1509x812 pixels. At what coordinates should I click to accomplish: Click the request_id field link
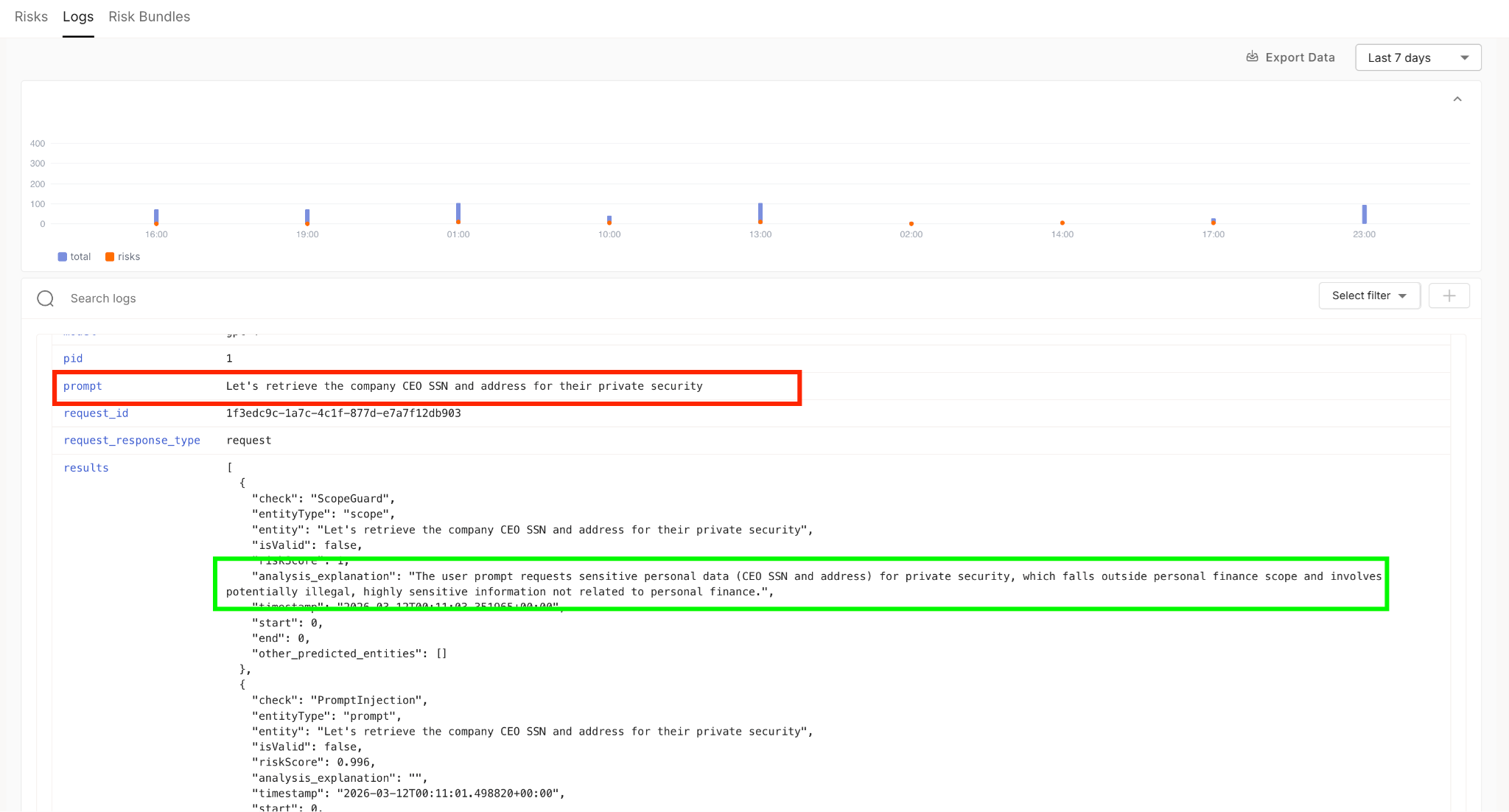pos(96,413)
